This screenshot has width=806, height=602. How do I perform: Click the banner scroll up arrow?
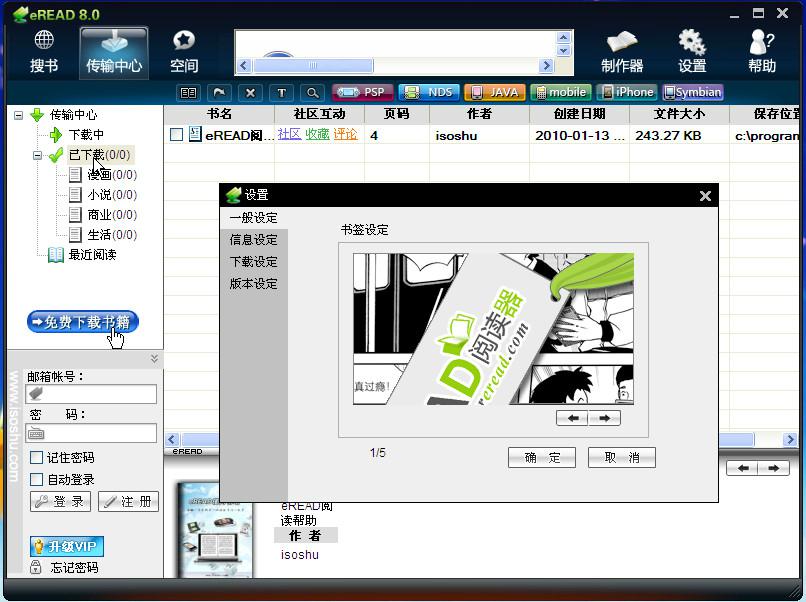click(x=563, y=38)
